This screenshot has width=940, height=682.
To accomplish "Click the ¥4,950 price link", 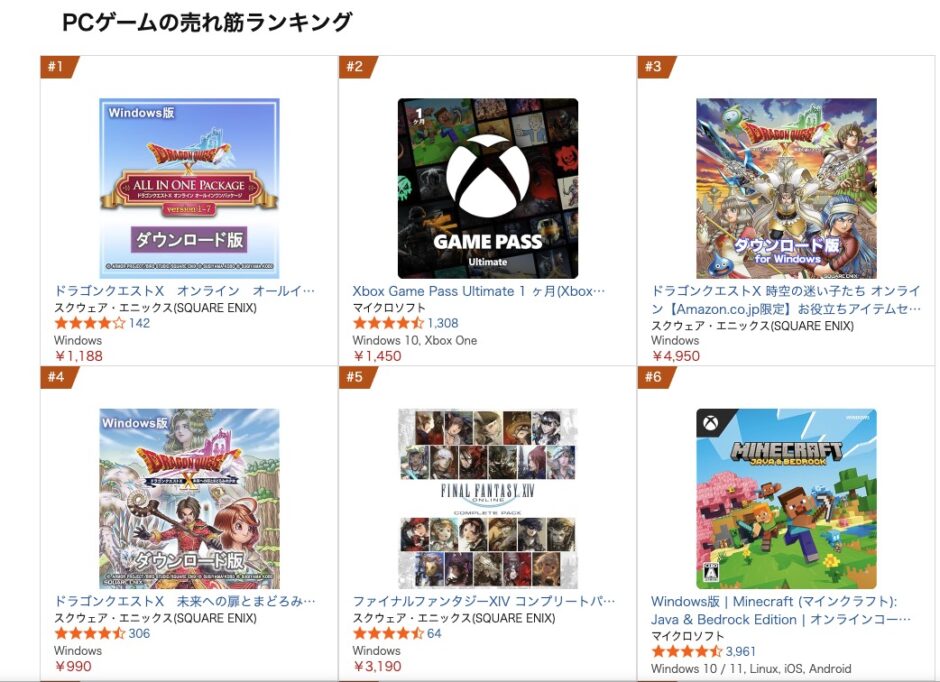I will tap(676, 356).
